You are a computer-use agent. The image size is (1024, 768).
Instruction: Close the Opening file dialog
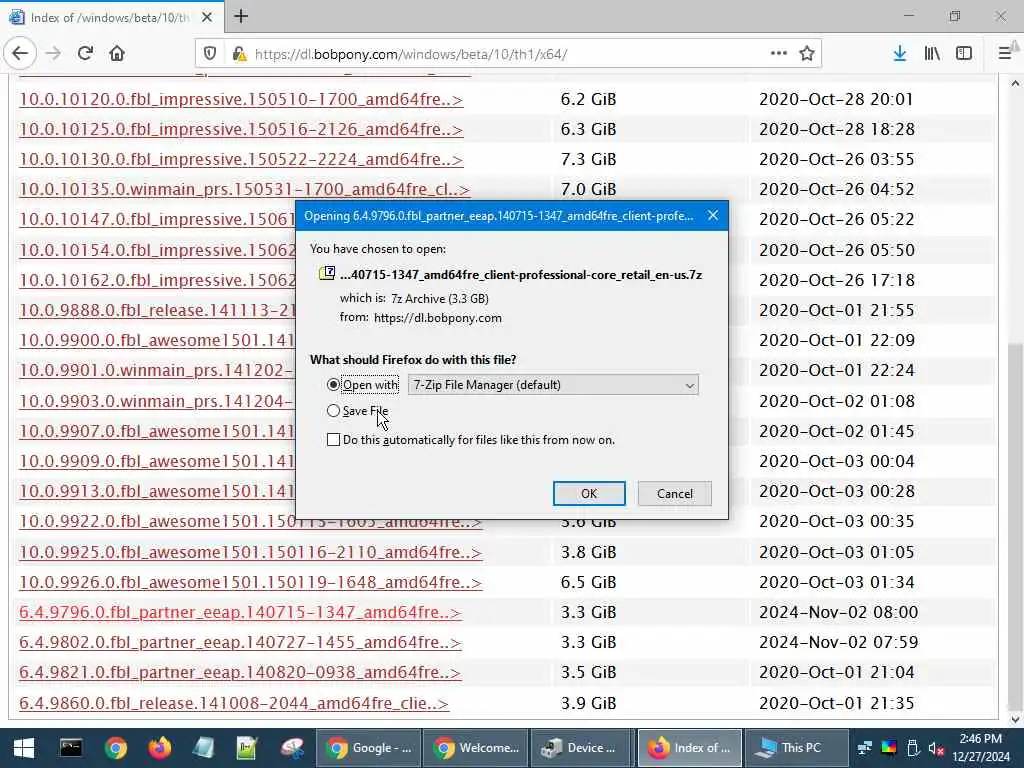point(712,216)
